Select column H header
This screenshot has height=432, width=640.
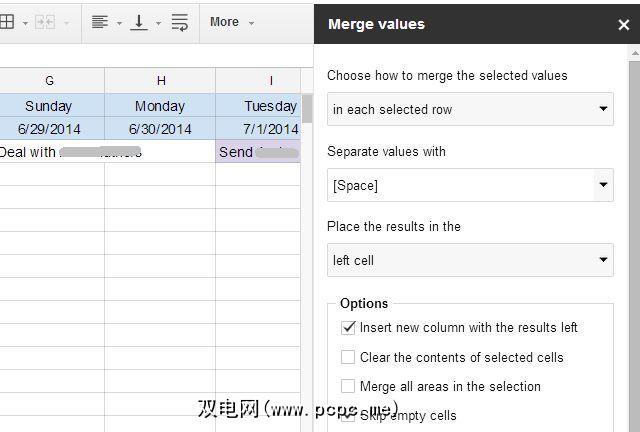click(x=160, y=81)
